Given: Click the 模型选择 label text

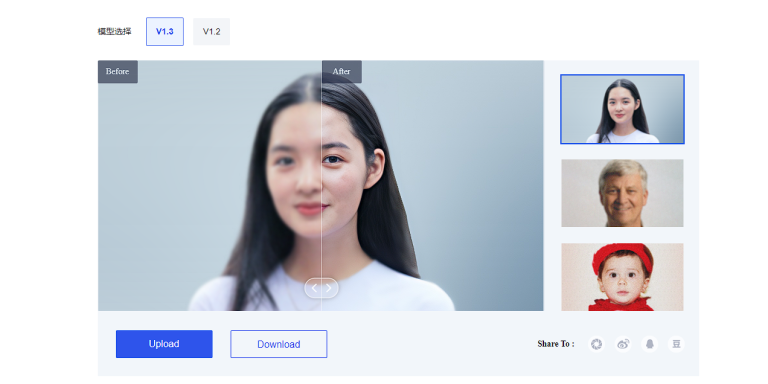Looking at the screenshot, I should 115,31.
